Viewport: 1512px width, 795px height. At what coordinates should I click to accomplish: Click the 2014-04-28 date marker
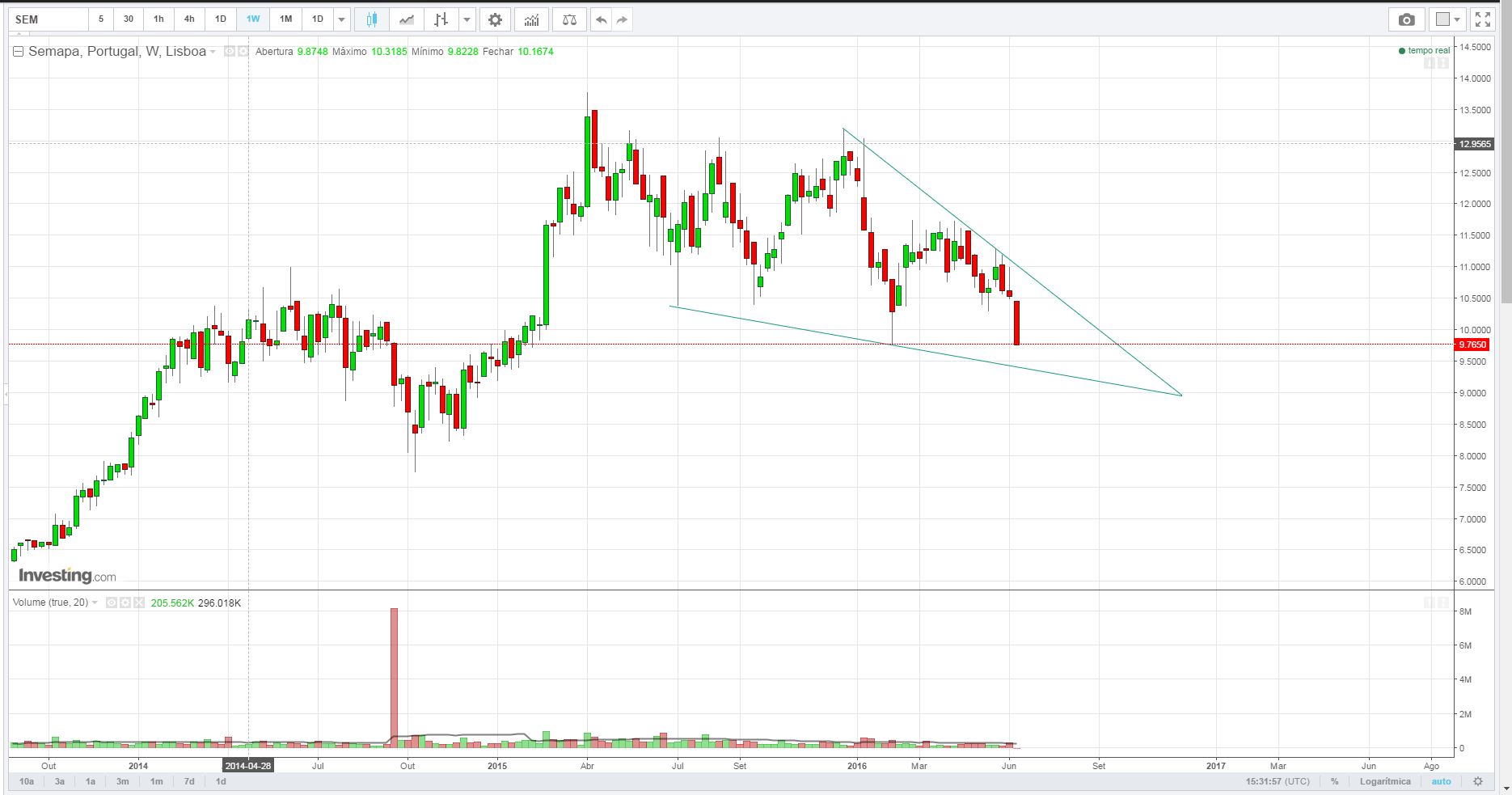pos(248,765)
